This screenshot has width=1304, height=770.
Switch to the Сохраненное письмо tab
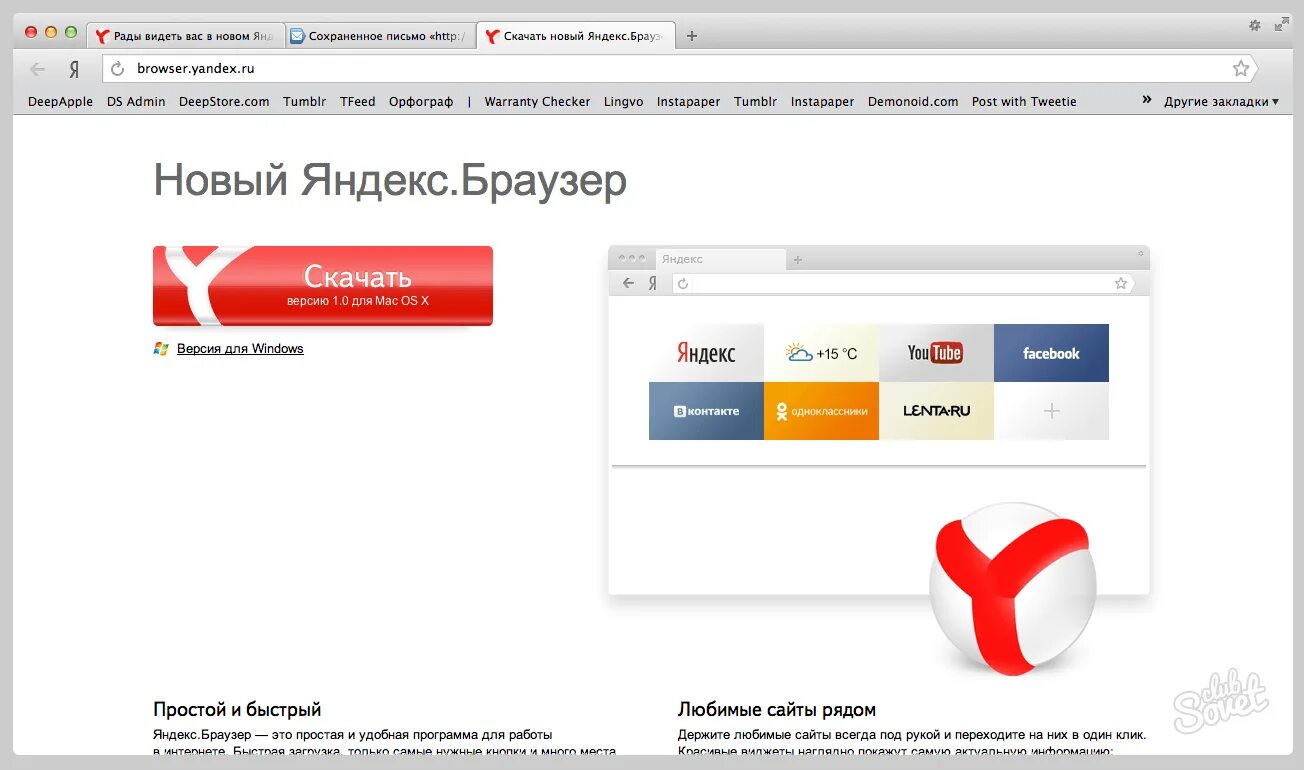coord(380,36)
